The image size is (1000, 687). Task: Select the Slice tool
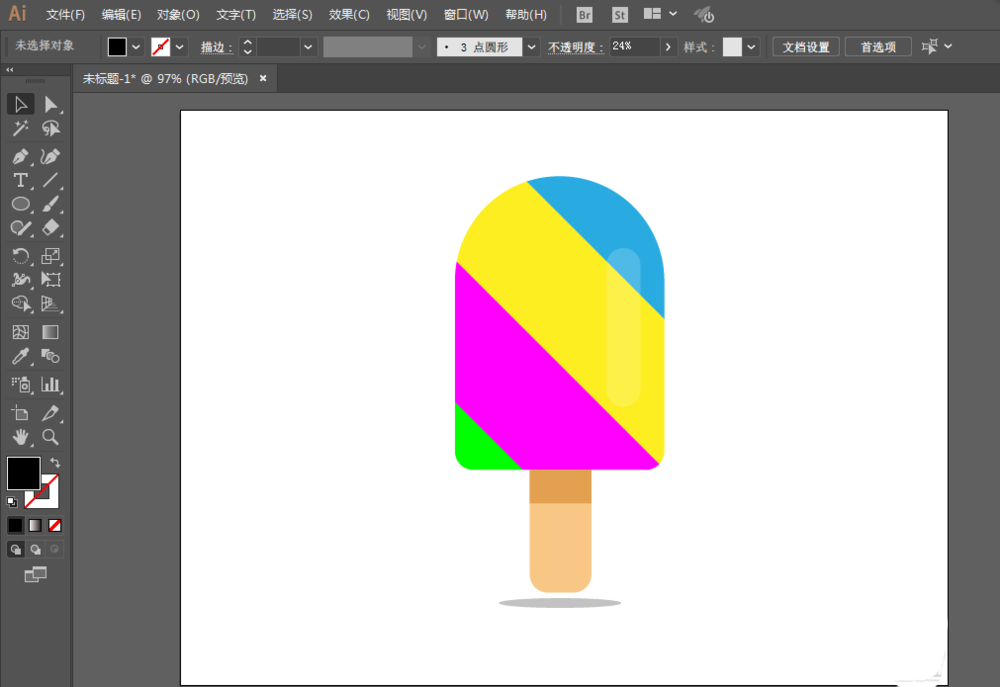tap(50, 413)
